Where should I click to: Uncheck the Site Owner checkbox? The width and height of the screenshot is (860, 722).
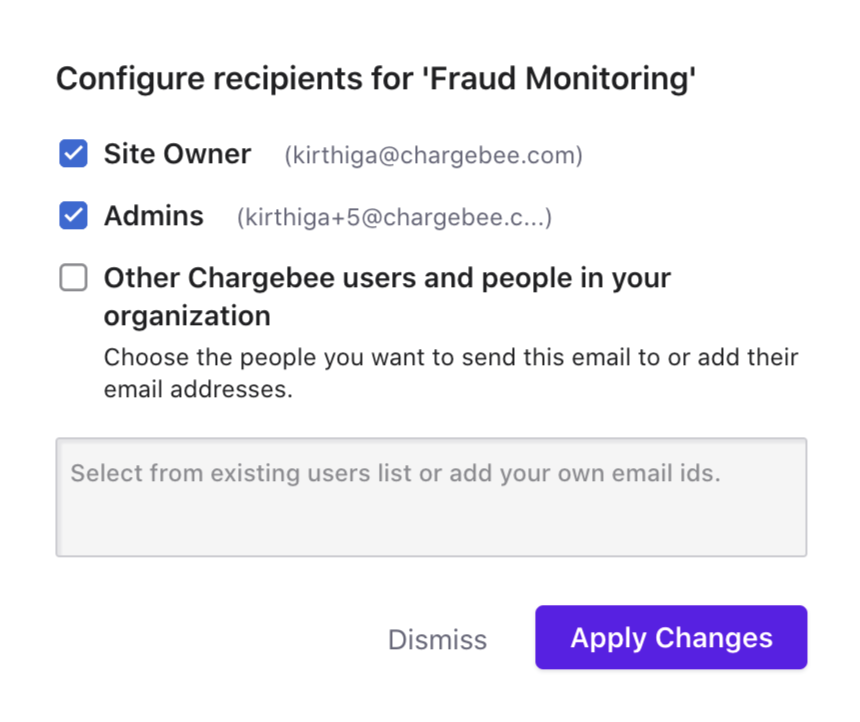[73, 154]
